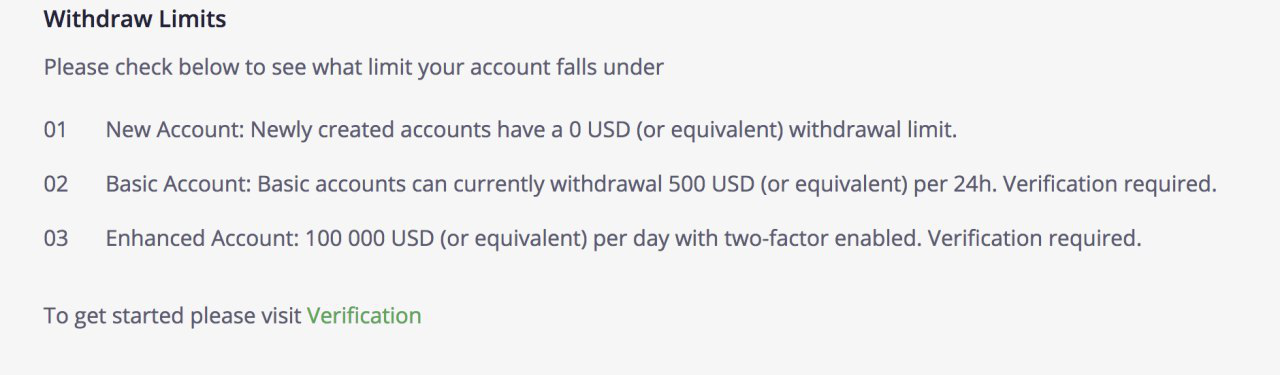Viewport: 1280px width, 375px height.
Task: Click the 'Enhanced Account:' label
Action: [203, 239]
